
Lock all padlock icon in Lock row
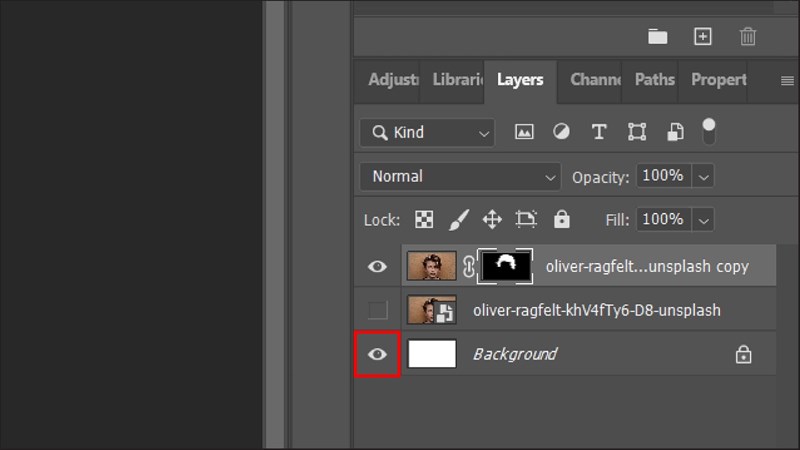pyautogui.click(x=562, y=219)
